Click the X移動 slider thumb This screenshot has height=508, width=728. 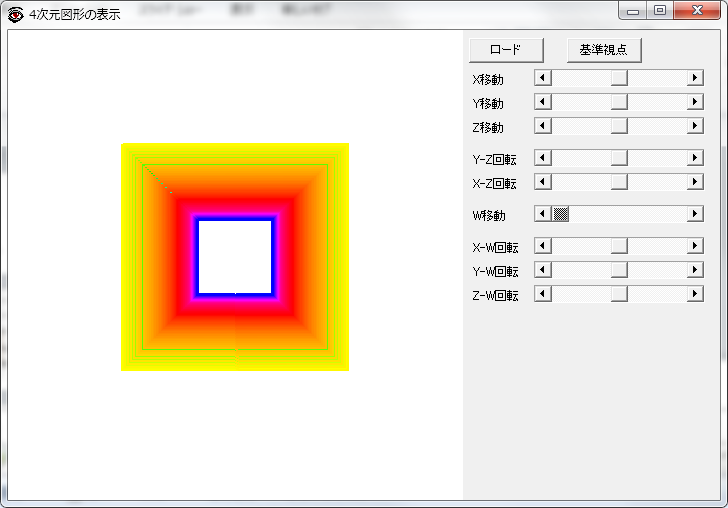(x=619, y=78)
